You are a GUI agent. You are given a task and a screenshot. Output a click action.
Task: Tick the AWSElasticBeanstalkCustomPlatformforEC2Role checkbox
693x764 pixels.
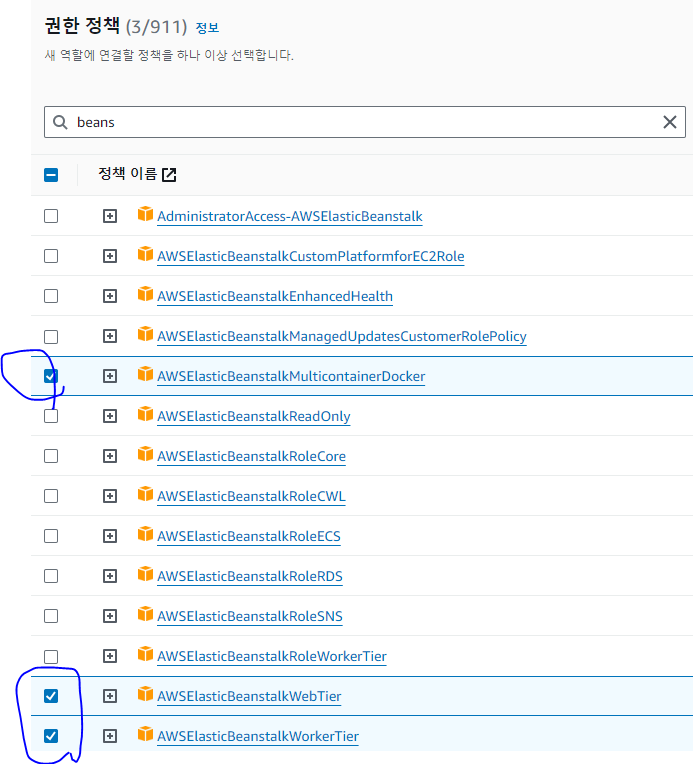pyautogui.click(x=51, y=256)
